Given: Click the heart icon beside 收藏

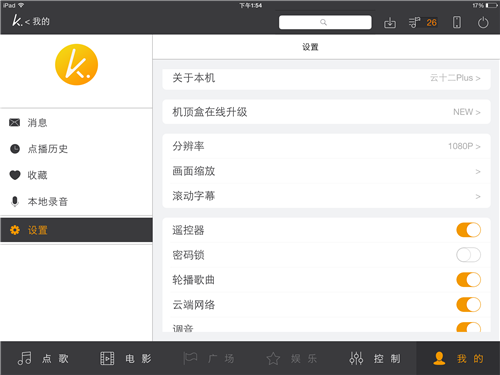Looking at the screenshot, I should click(15, 175).
